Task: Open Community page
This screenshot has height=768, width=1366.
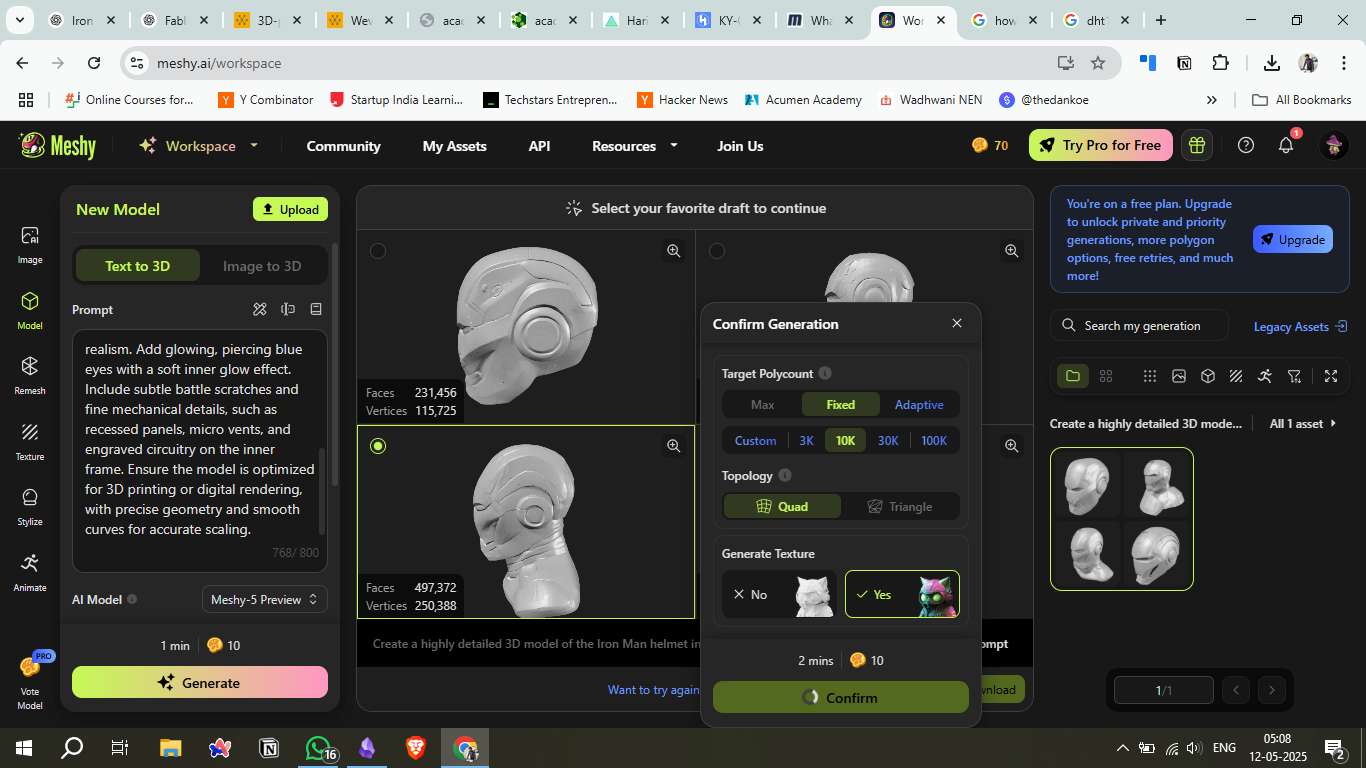Action: point(343,146)
